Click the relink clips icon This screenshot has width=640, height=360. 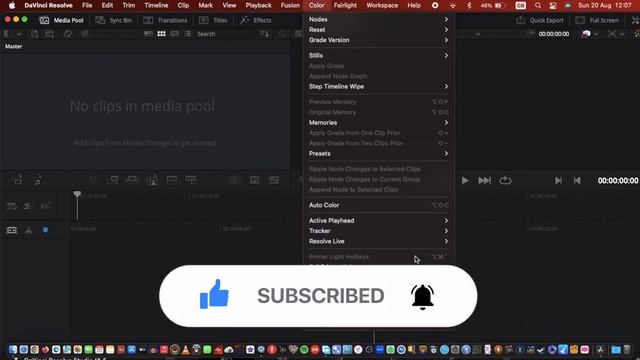point(85,34)
